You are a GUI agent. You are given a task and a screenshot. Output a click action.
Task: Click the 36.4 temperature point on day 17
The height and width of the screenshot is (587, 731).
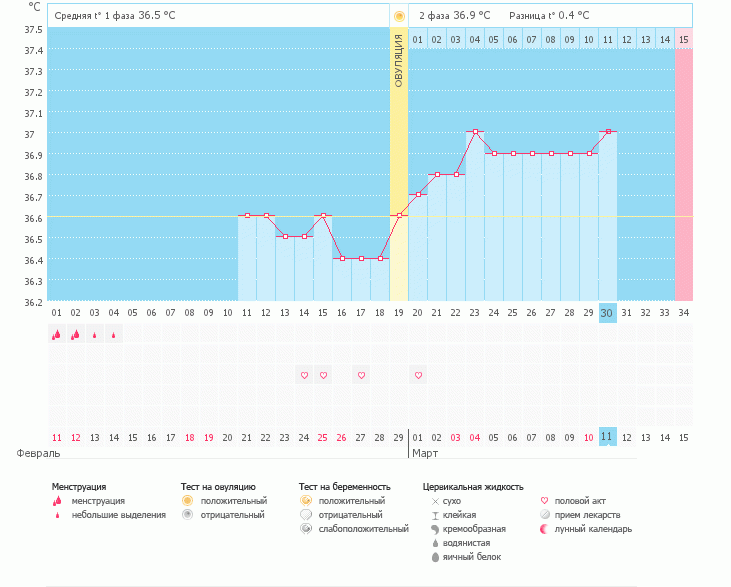point(361,258)
